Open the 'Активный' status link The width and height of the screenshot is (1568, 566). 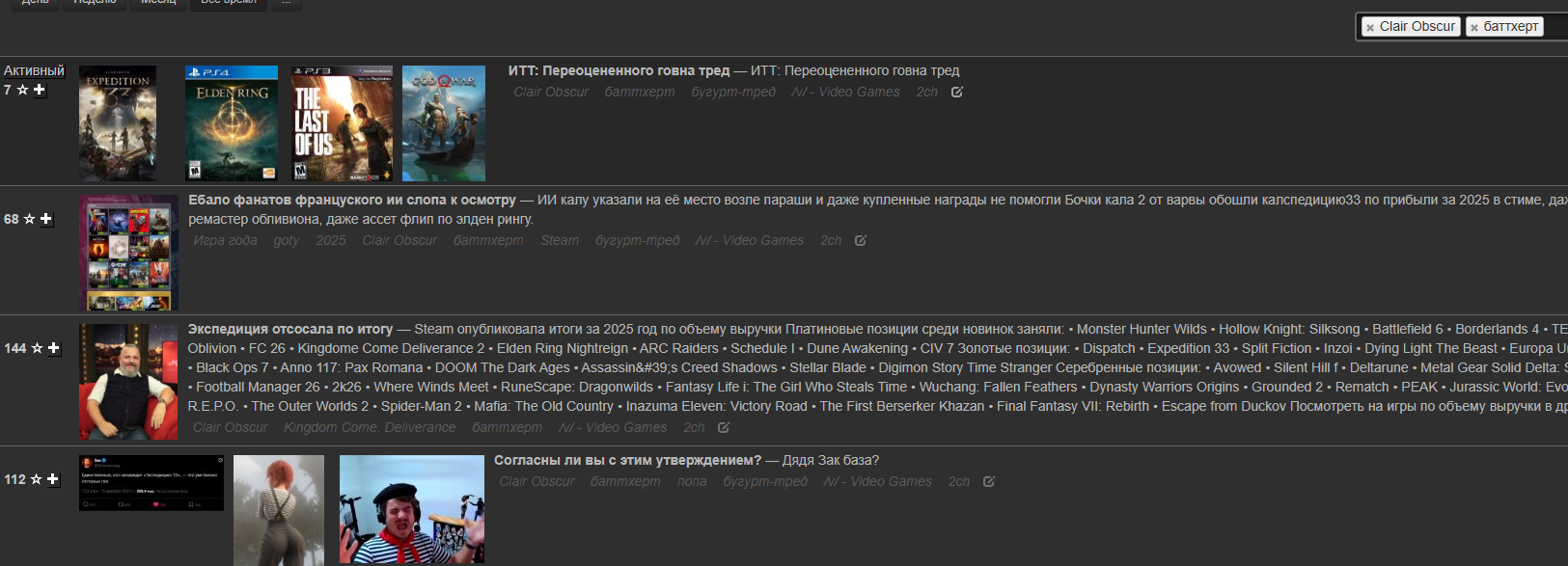tap(34, 70)
